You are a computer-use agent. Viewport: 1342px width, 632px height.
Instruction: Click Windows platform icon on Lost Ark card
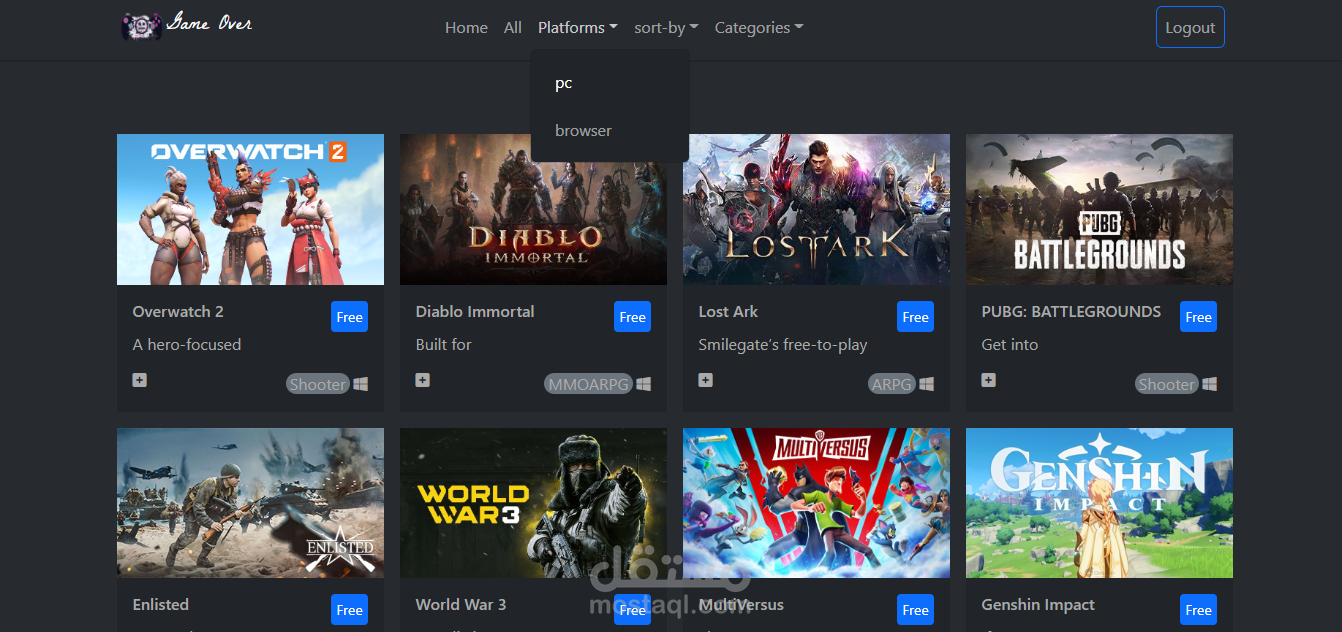point(927,384)
